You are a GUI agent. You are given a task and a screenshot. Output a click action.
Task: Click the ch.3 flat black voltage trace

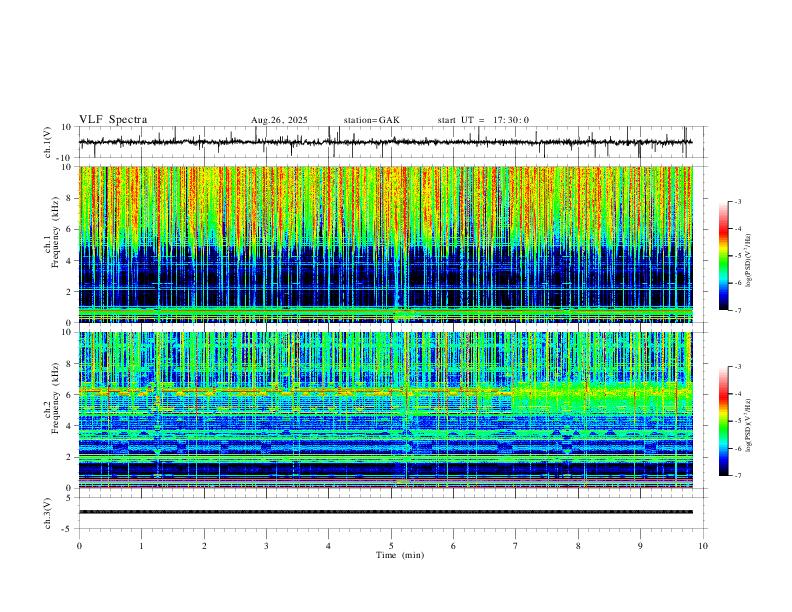(385, 512)
